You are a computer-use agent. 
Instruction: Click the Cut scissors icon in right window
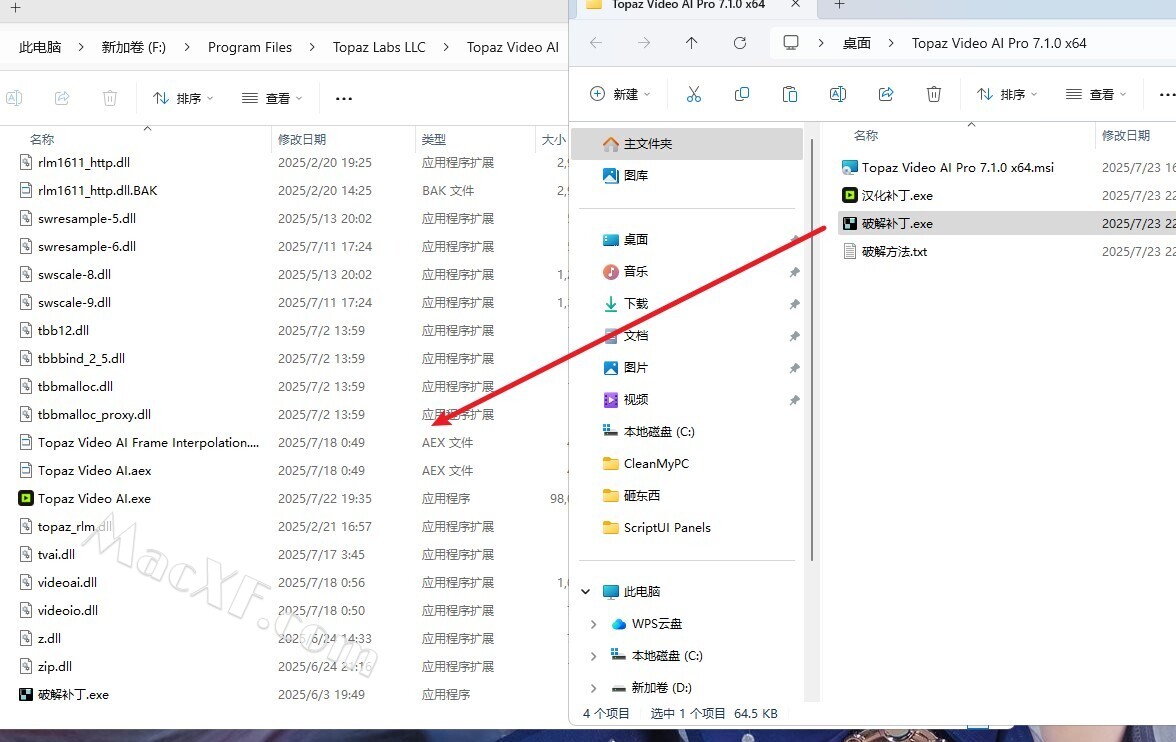694,94
